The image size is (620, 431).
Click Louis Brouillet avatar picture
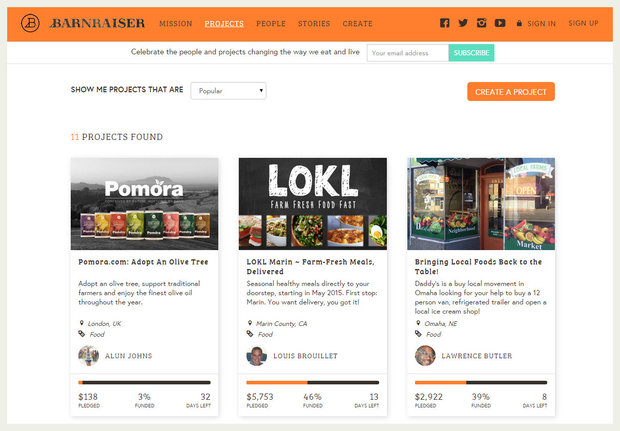[x=257, y=355]
